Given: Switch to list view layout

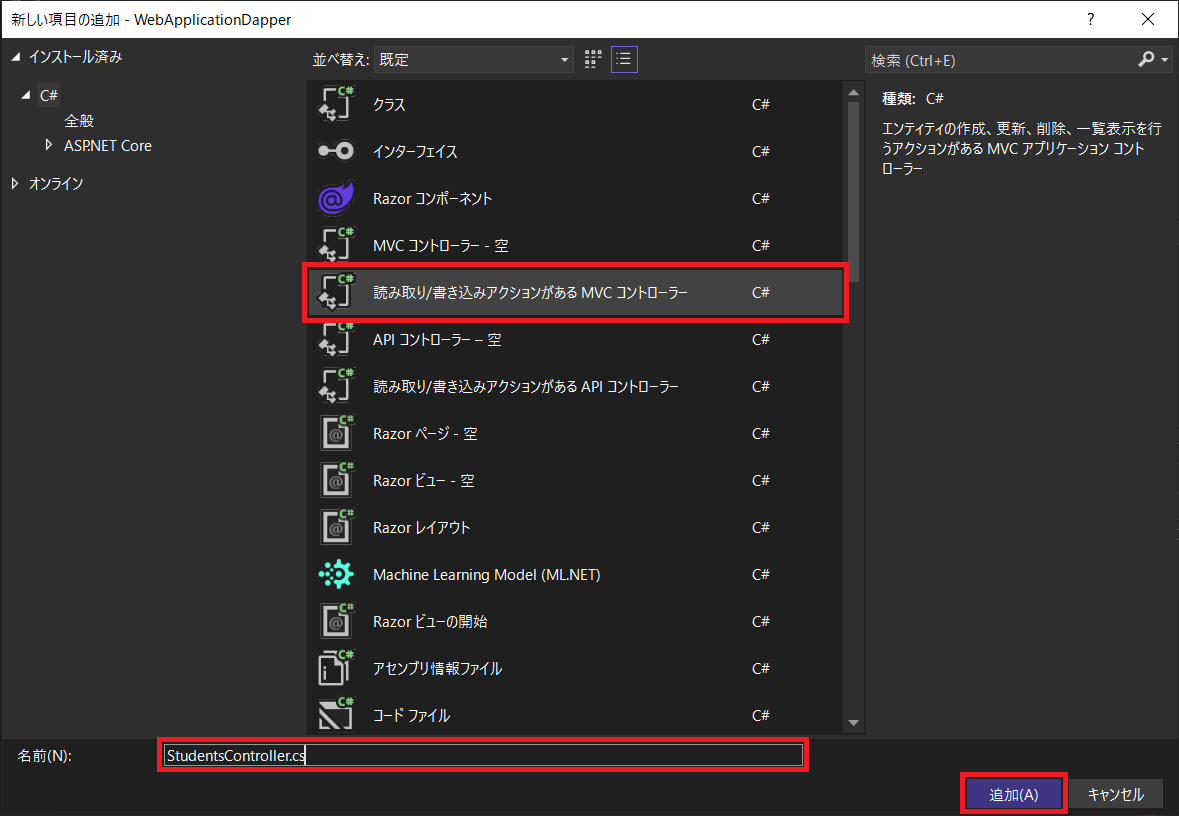Looking at the screenshot, I should coord(624,59).
